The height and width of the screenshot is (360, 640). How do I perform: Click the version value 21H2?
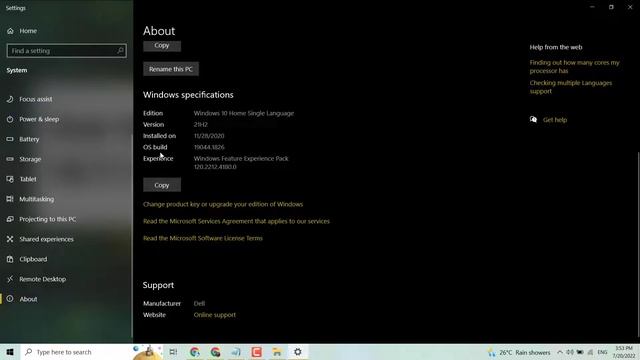coord(201,124)
